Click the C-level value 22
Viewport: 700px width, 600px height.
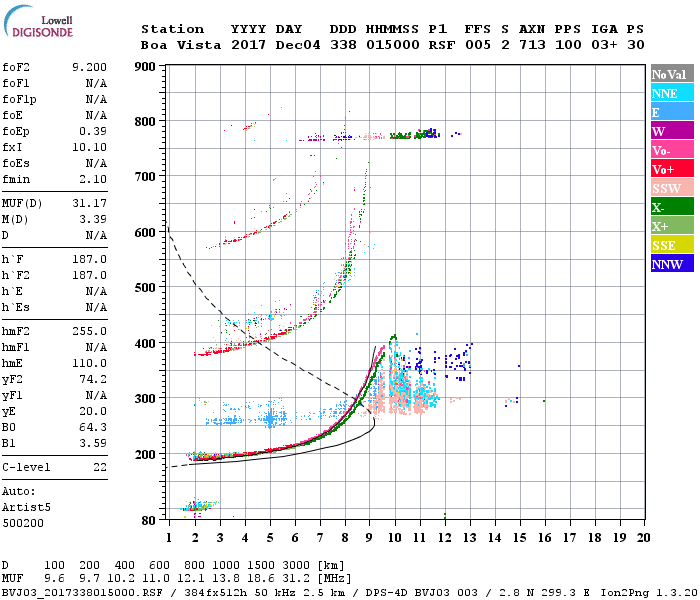tap(100, 467)
